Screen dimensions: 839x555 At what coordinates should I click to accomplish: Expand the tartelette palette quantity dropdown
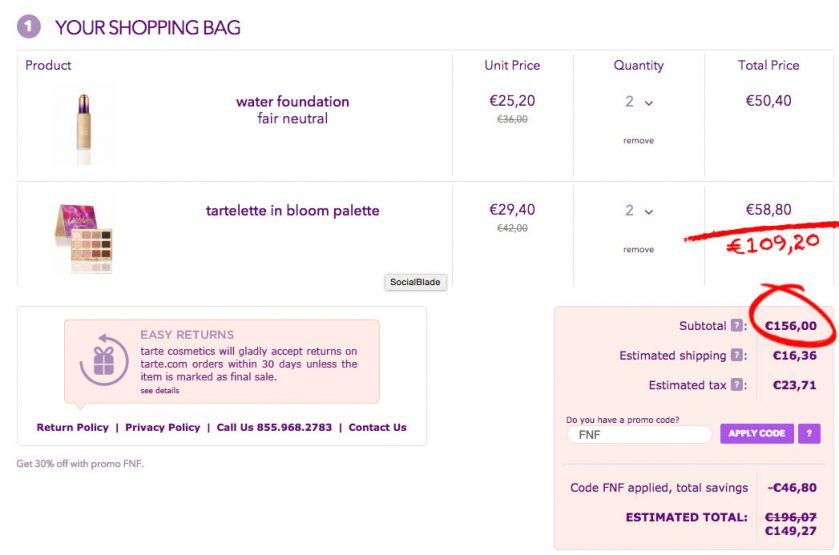[x=639, y=211]
